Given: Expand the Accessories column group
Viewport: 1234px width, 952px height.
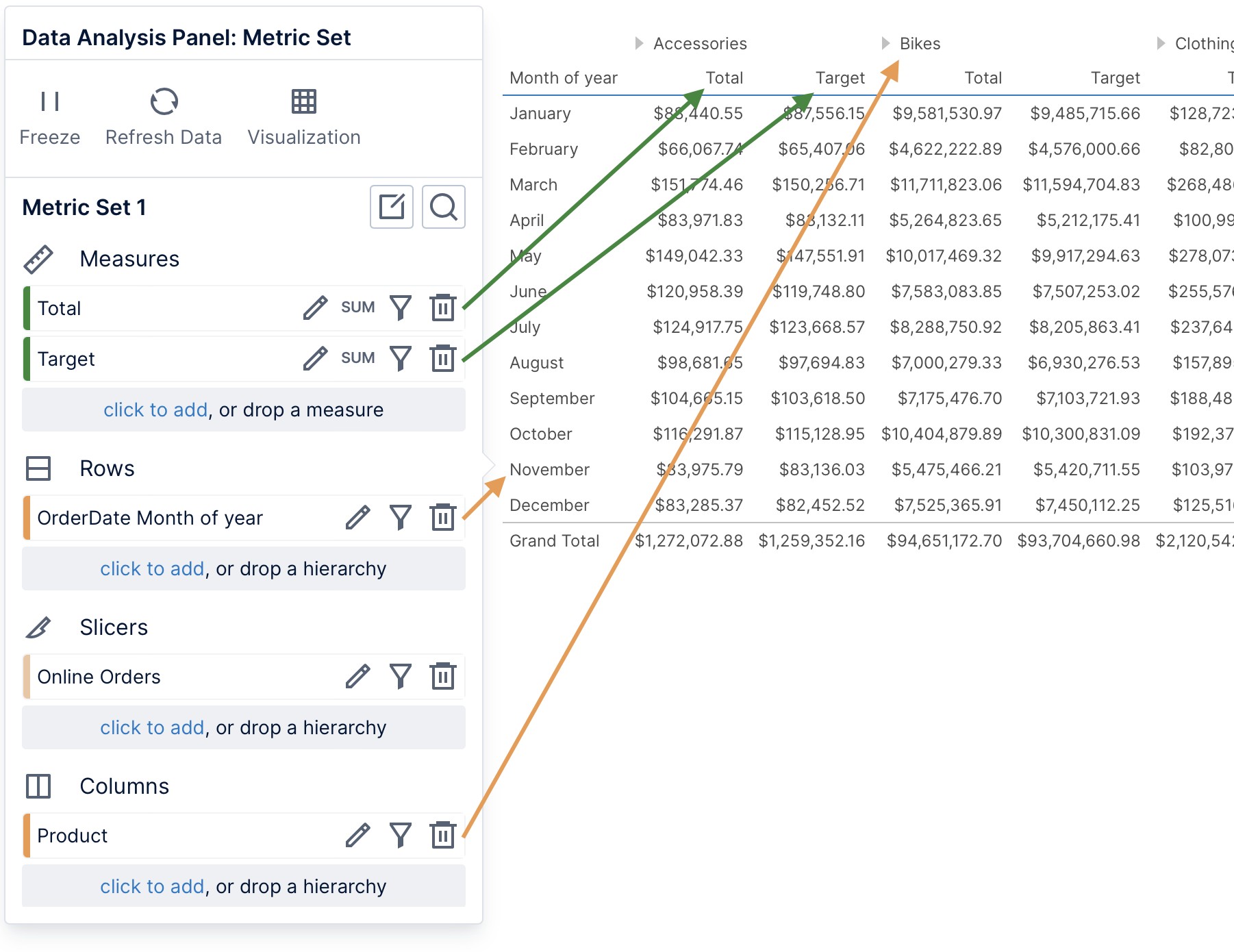Looking at the screenshot, I should [639, 43].
